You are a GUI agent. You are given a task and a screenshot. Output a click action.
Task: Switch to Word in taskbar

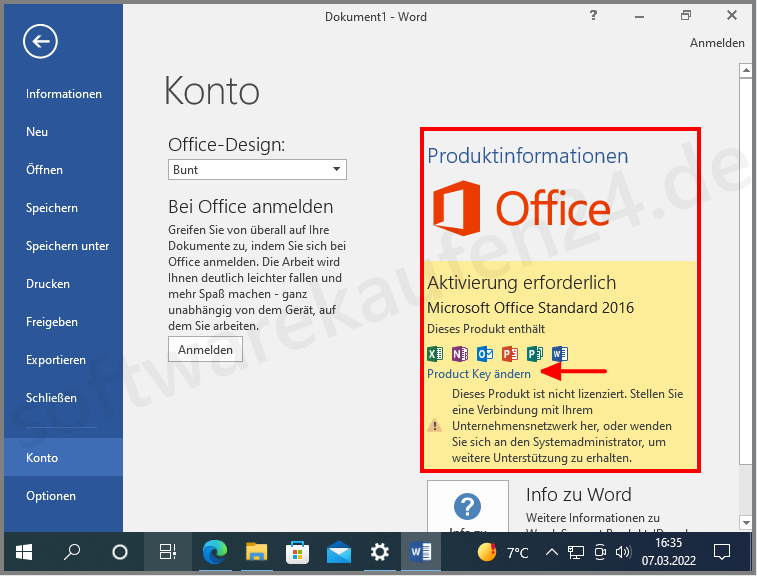click(x=421, y=552)
